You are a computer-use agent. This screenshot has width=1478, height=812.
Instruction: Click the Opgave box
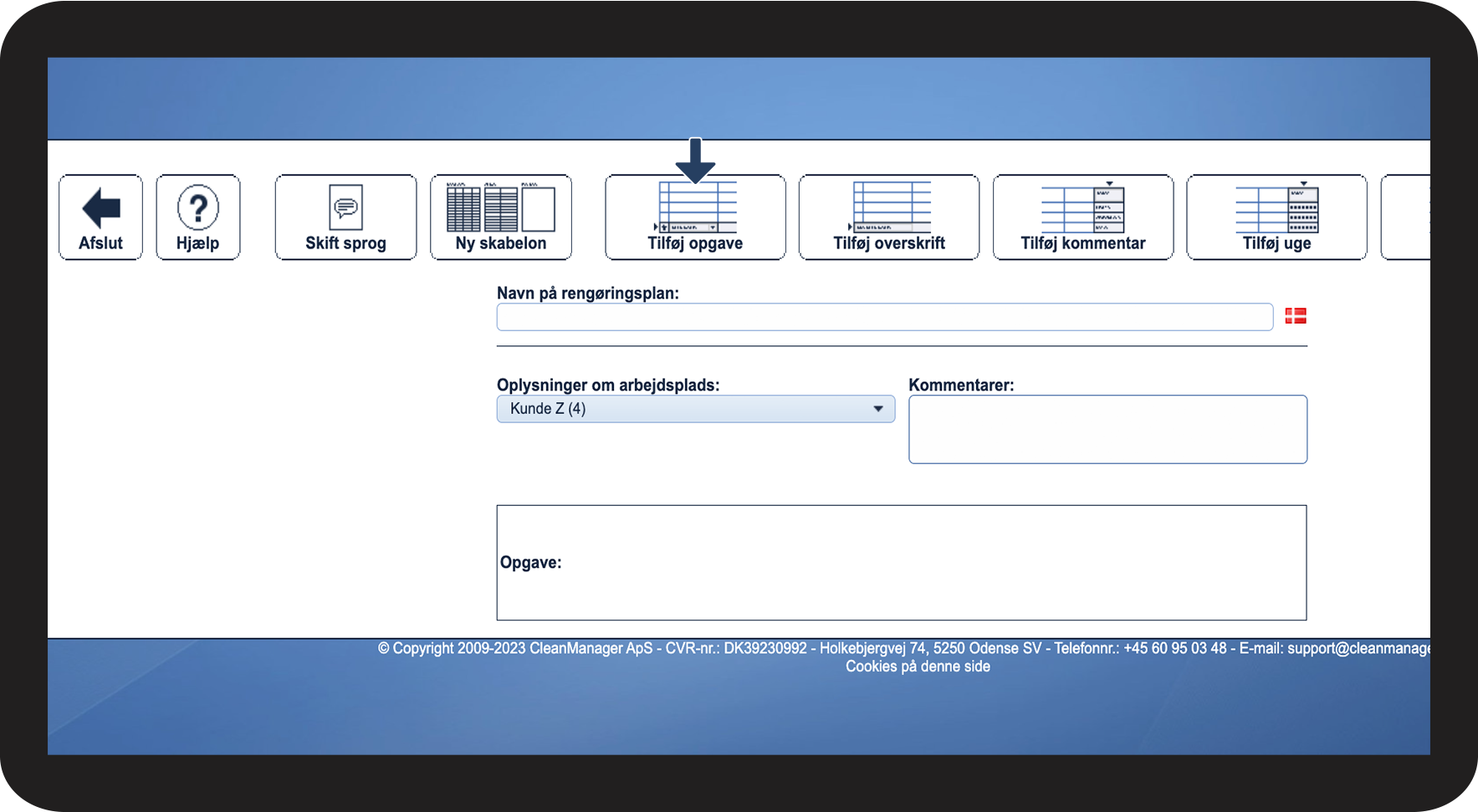pyautogui.click(x=902, y=563)
